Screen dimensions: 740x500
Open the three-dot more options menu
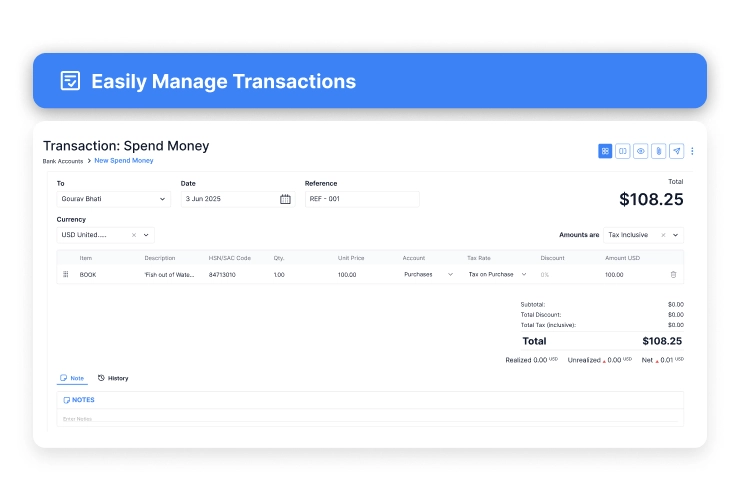coord(692,151)
